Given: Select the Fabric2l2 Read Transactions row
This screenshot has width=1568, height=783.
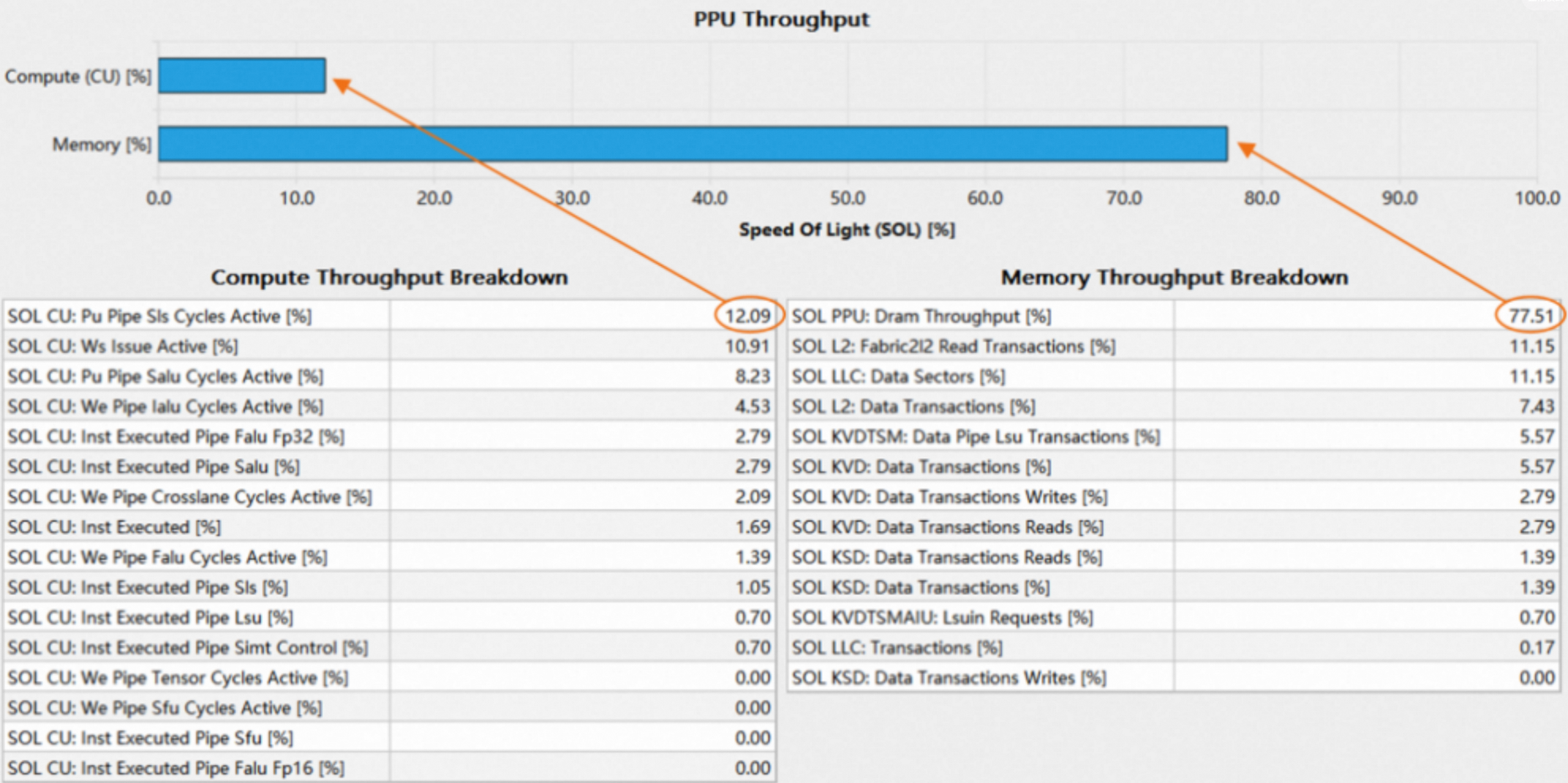Looking at the screenshot, I should [953, 347].
